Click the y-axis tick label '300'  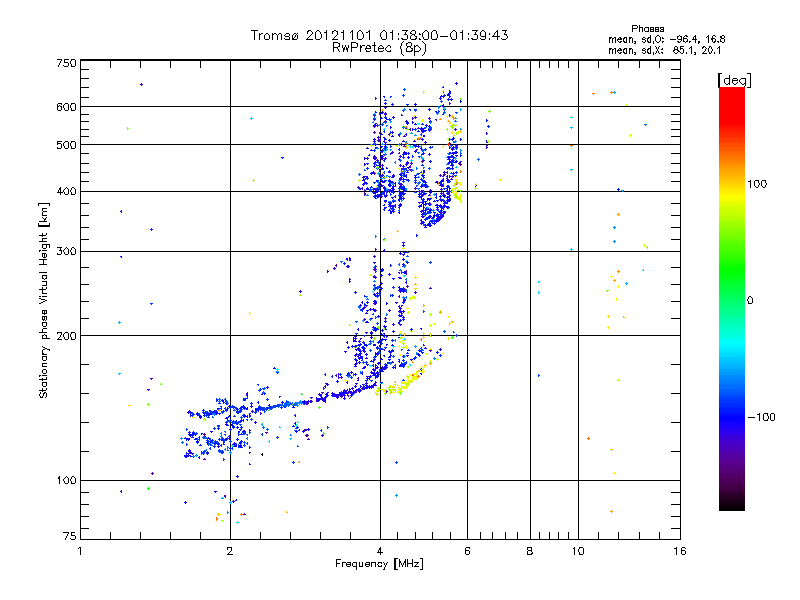[67, 251]
